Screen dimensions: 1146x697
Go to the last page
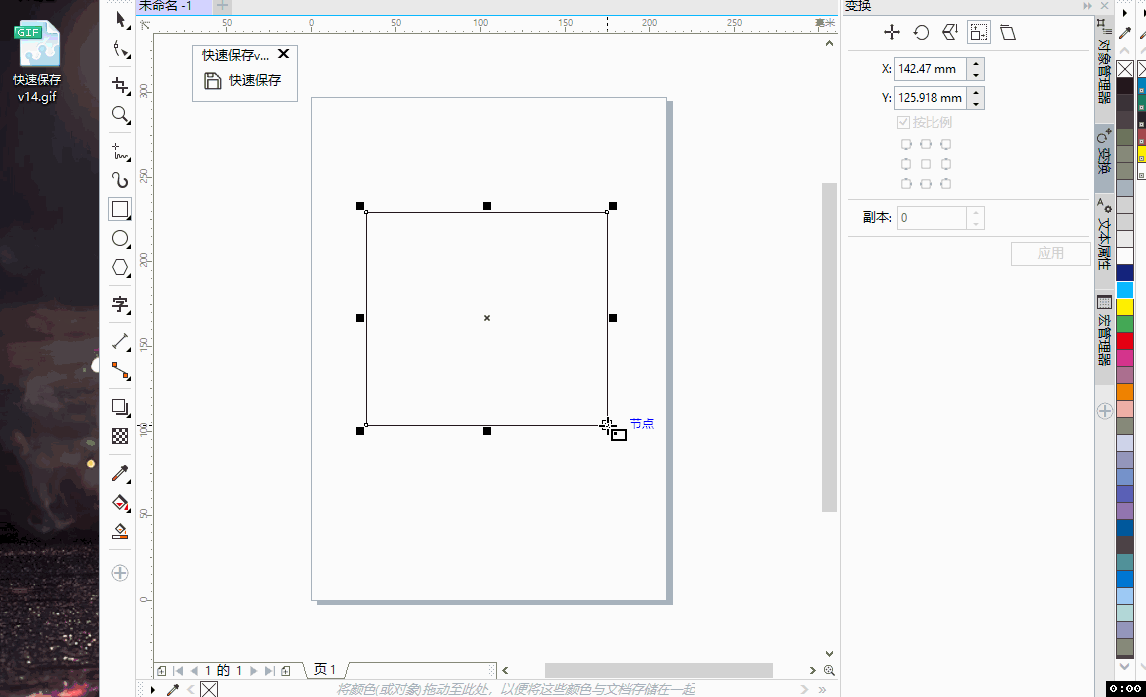269,670
